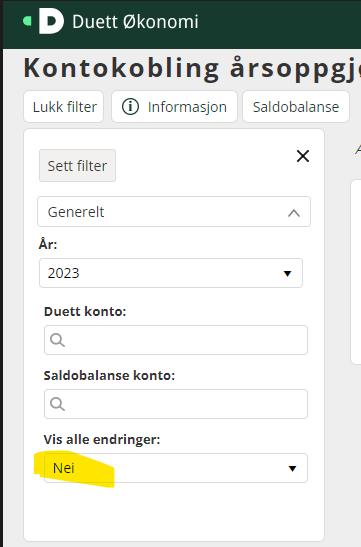Viewport: 361px width, 547px height.
Task: Click the Vis alle endringer dropdown arrow
Action: click(x=292, y=469)
